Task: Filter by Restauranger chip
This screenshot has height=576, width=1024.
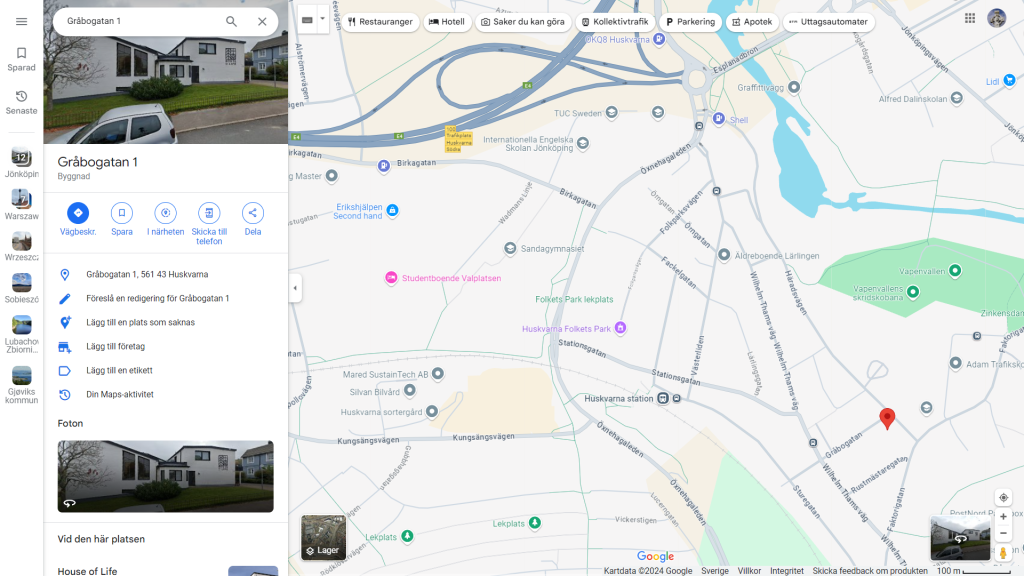Action: coord(380,22)
